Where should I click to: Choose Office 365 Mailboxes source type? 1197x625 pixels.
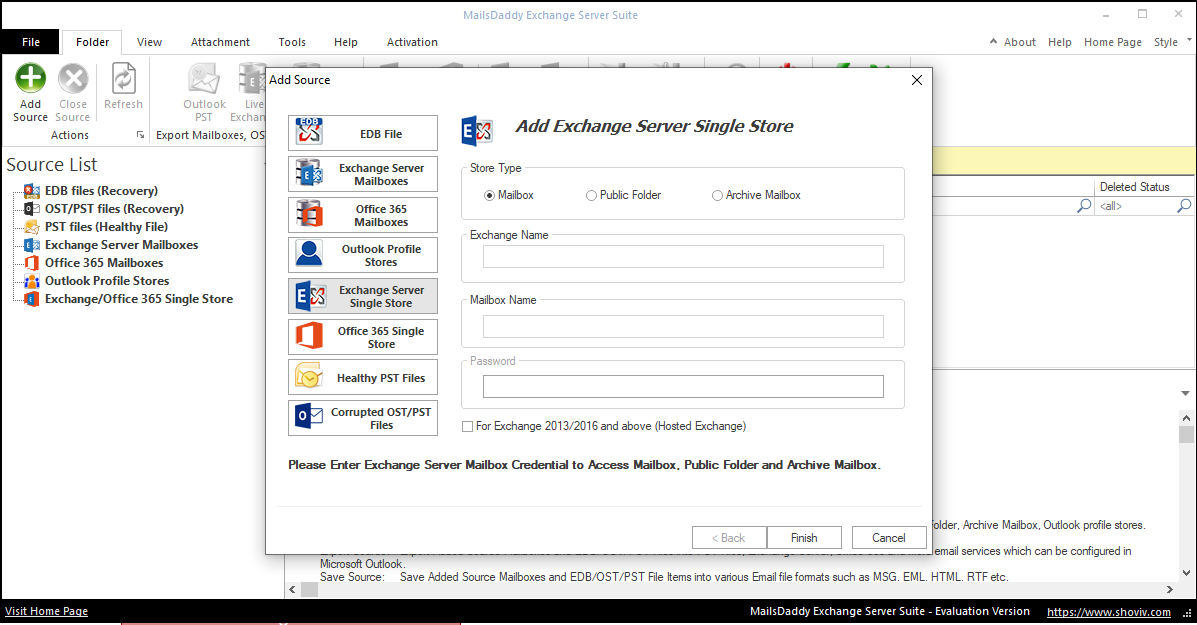(363, 215)
